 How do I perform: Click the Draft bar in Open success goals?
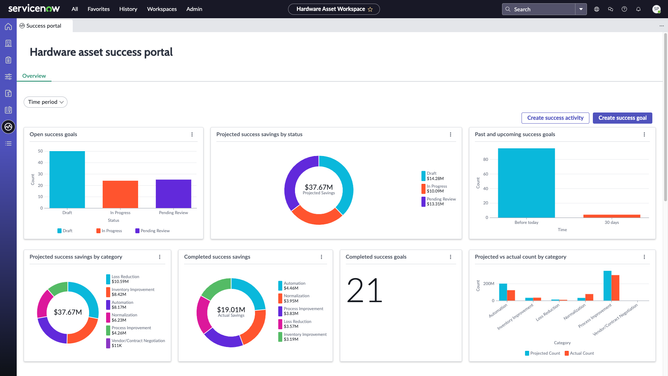tap(67, 180)
